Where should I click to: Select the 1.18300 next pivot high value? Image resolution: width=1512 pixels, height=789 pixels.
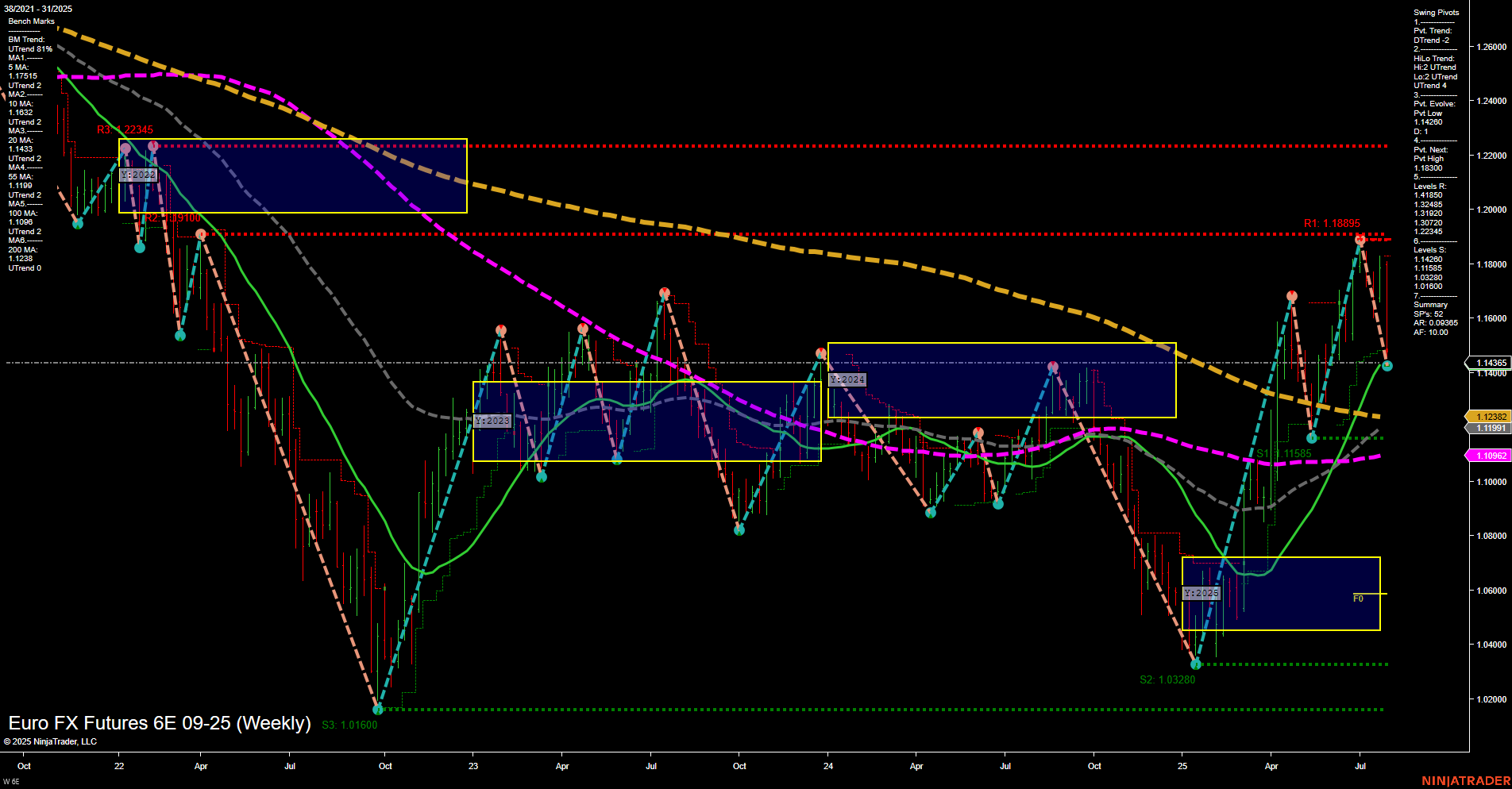point(1428,168)
